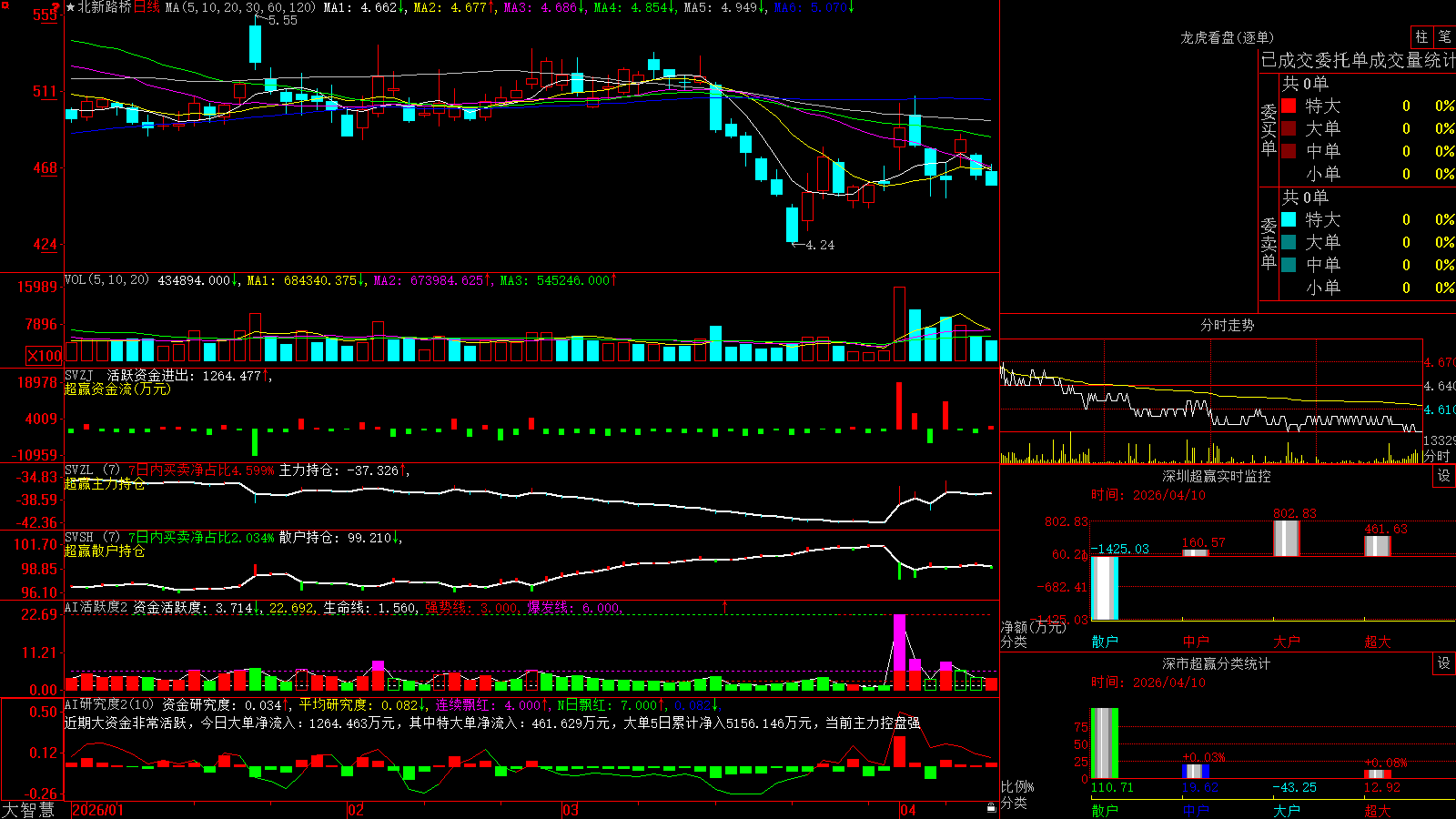Open 设 settings for 深圳超赢实时监控
This screenshot has width=1456, height=819.
point(1444,476)
